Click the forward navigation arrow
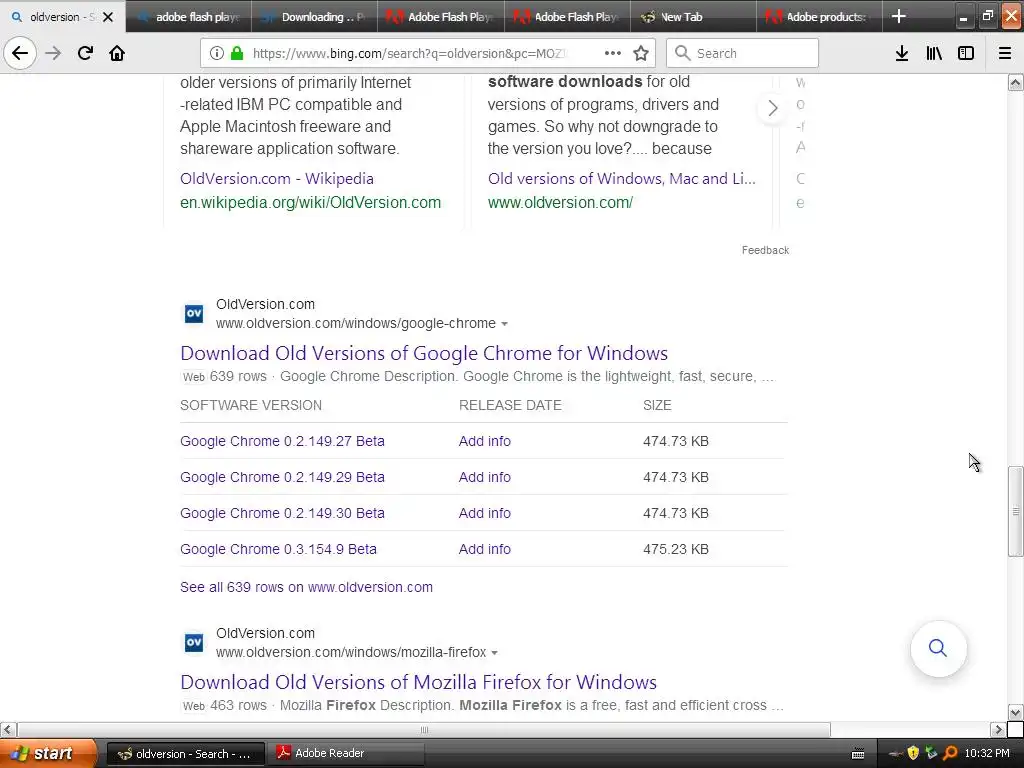Screen dimensions: 1024x768 tap(53, 53)
